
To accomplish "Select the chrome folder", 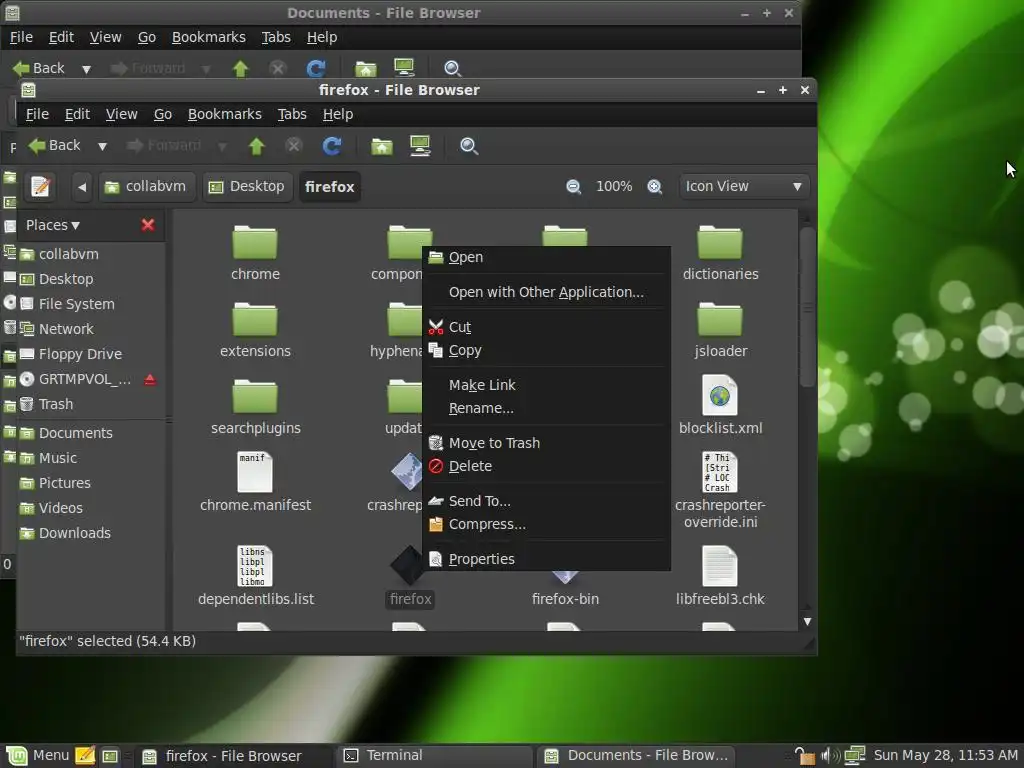I will pos(255,253).
